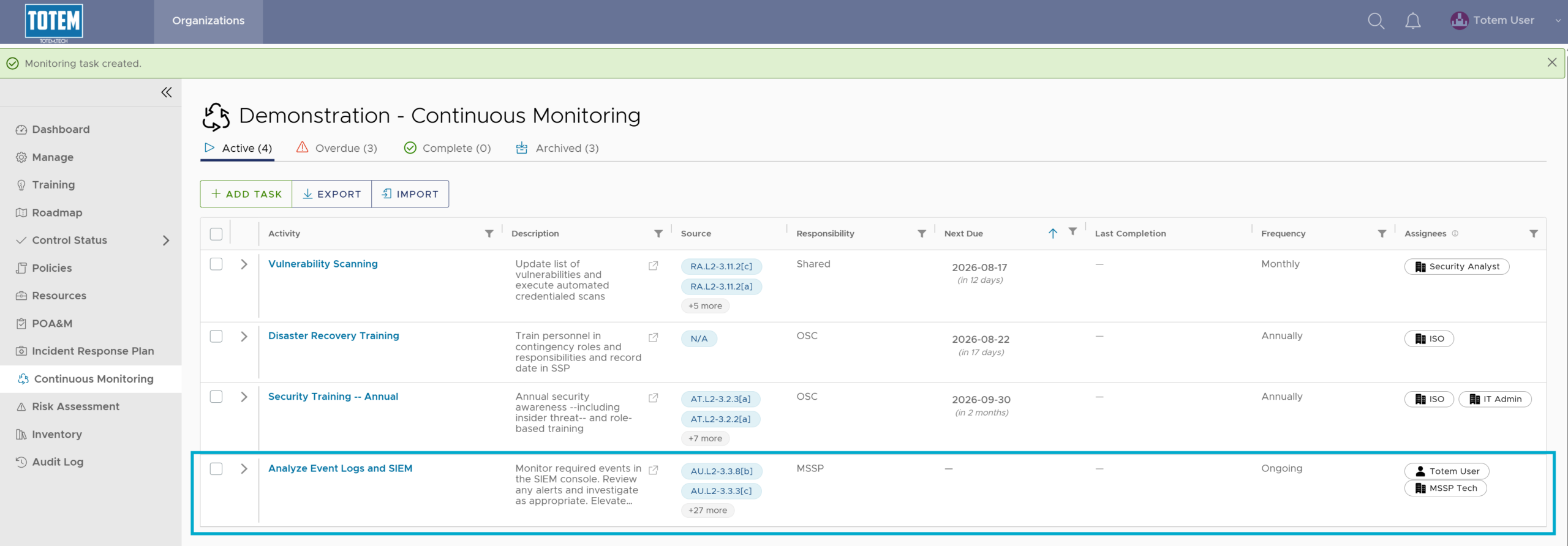
Task: Open the notifications bell icon
Action: 1413,21
